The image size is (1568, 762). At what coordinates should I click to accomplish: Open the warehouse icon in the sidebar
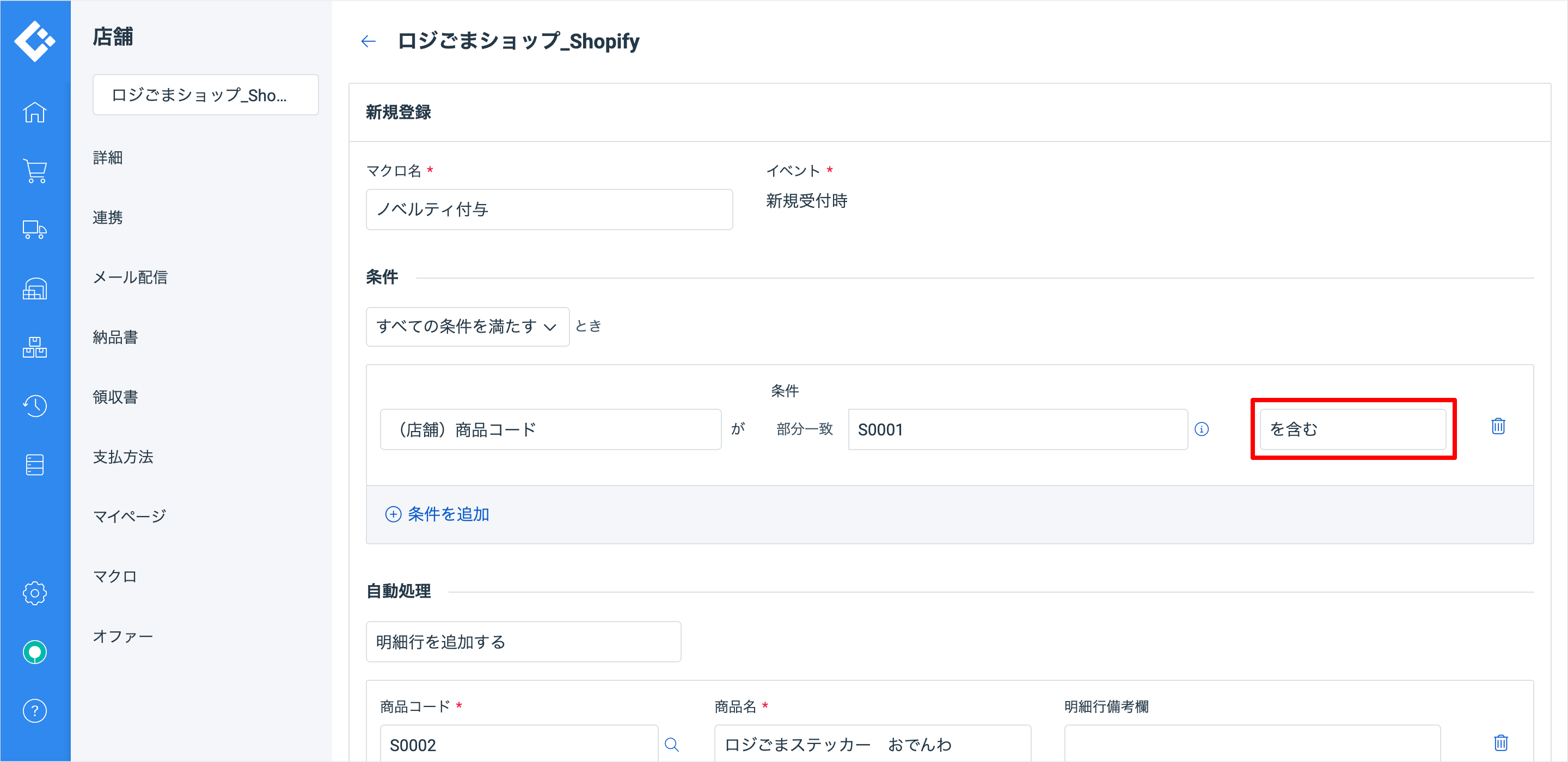[35, 288]
